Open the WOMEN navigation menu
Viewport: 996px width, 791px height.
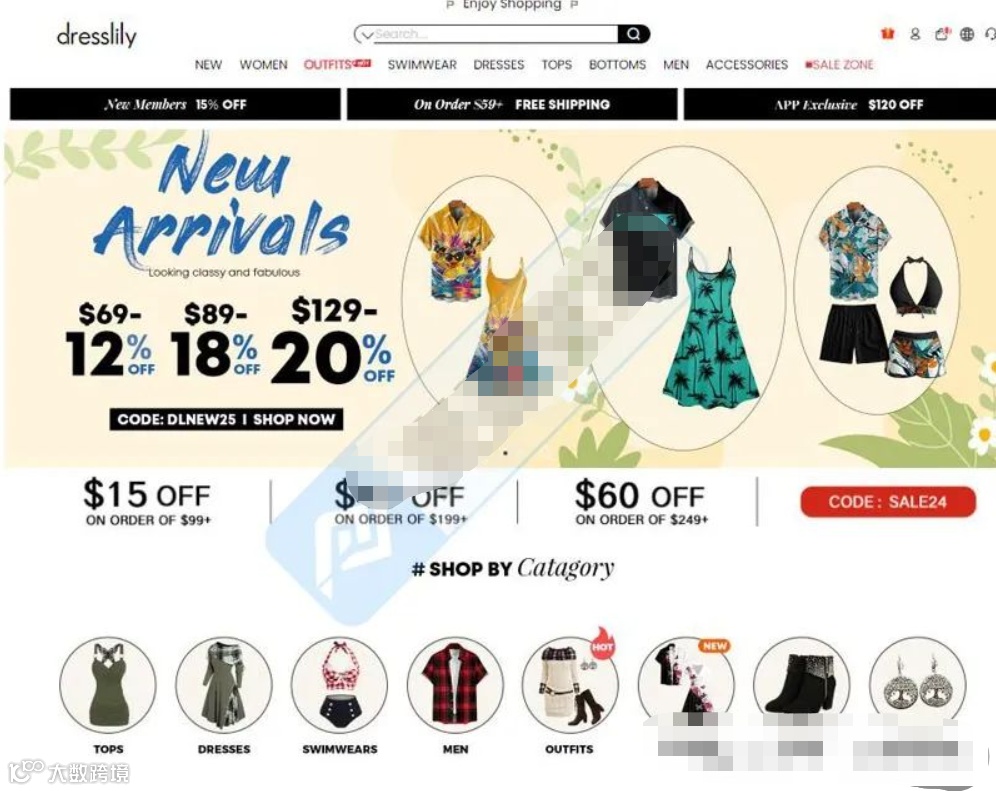point(263,65)
